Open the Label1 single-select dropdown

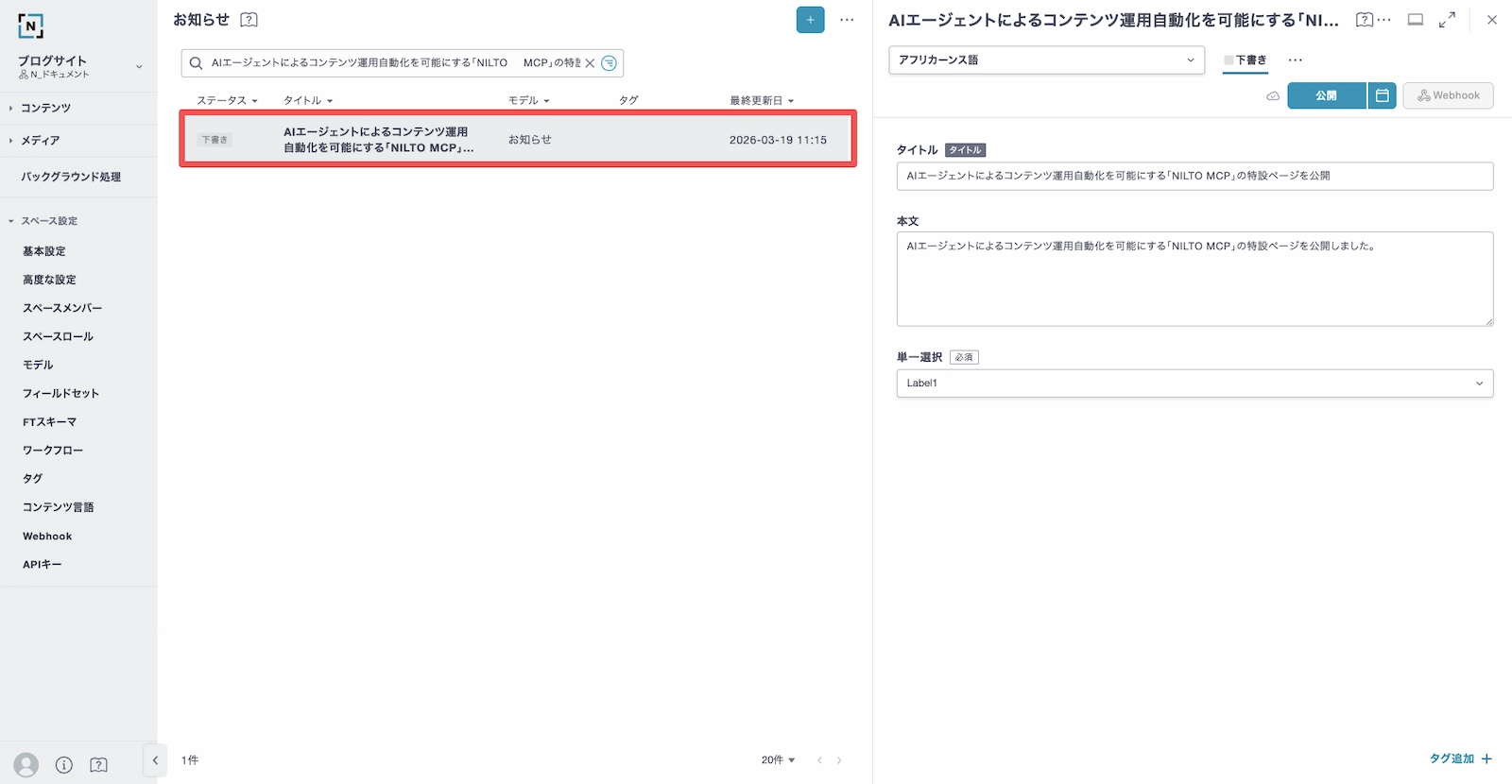click(x=1194, y=383)
